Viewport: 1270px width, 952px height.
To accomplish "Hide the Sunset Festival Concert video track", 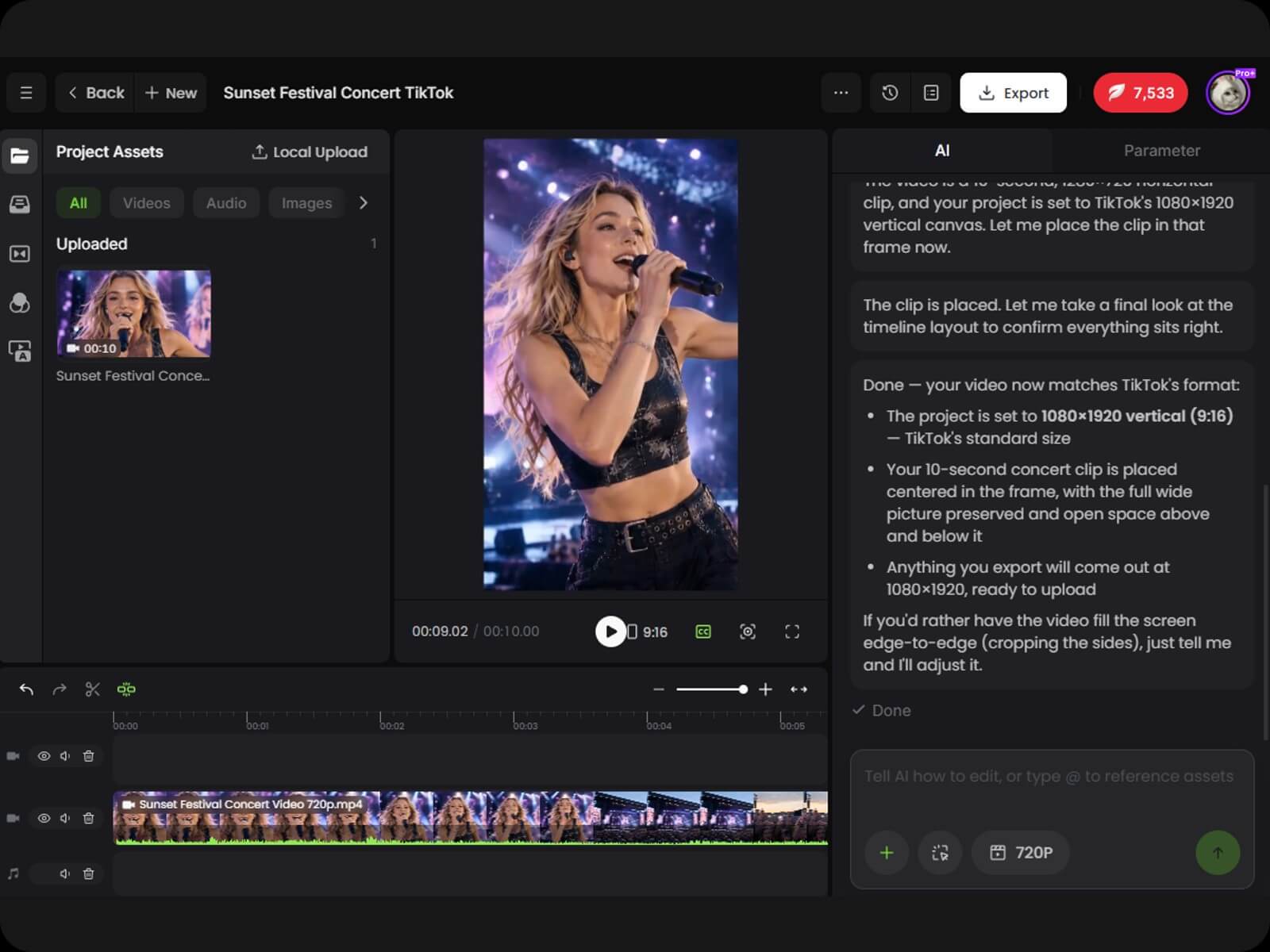I will (x=44, y=818).
